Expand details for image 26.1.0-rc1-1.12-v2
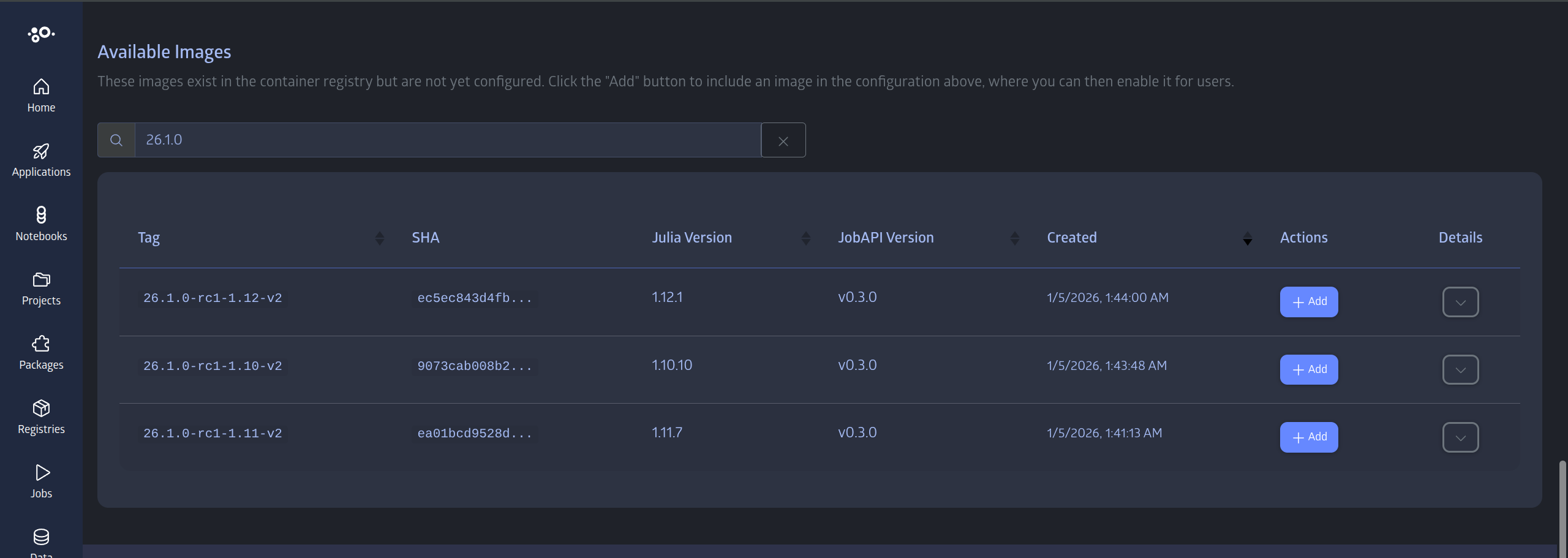Viewport: 1568px width, 558px height. [x=1460, y=301]
